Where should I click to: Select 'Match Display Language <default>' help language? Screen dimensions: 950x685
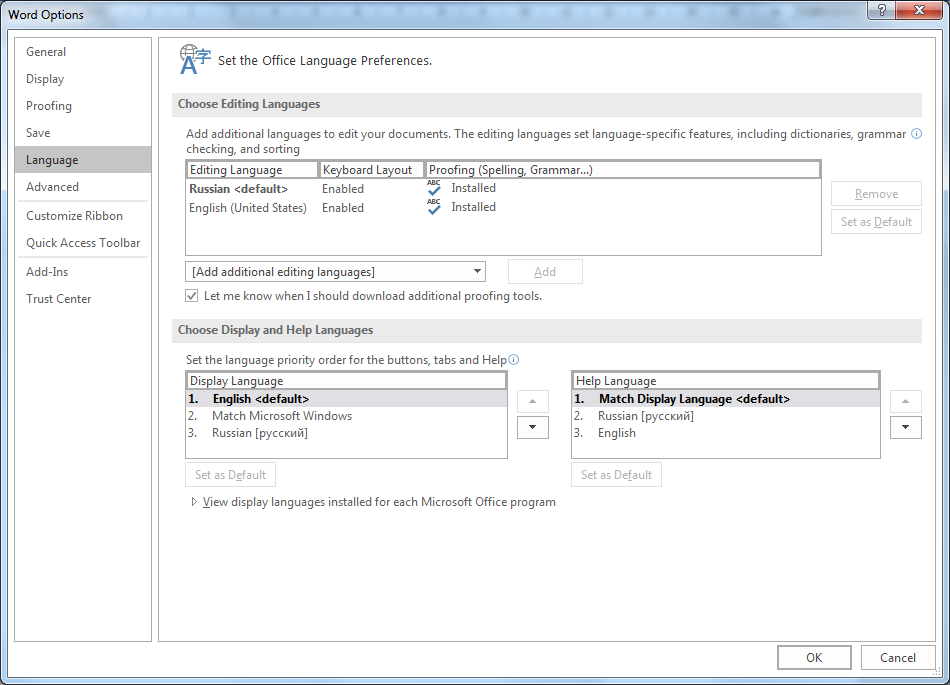coord(726,399)
